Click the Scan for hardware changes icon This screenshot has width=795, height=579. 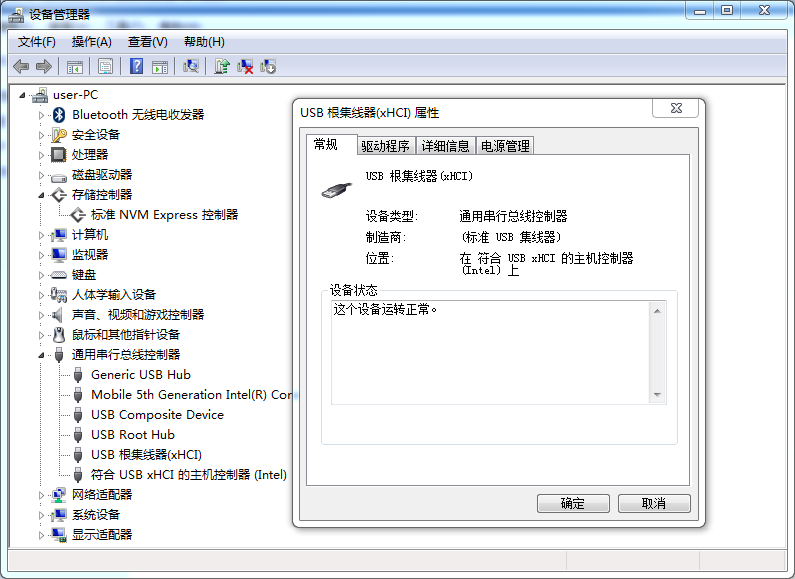[191, 66]
